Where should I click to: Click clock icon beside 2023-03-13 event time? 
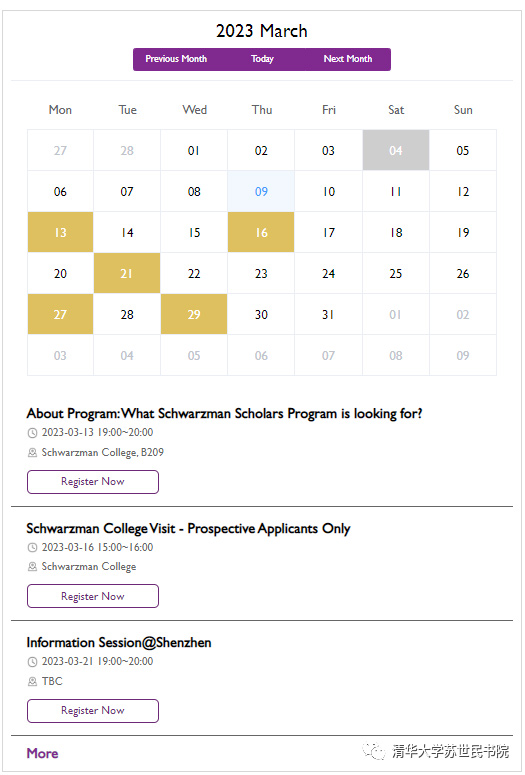coord(32,433)
